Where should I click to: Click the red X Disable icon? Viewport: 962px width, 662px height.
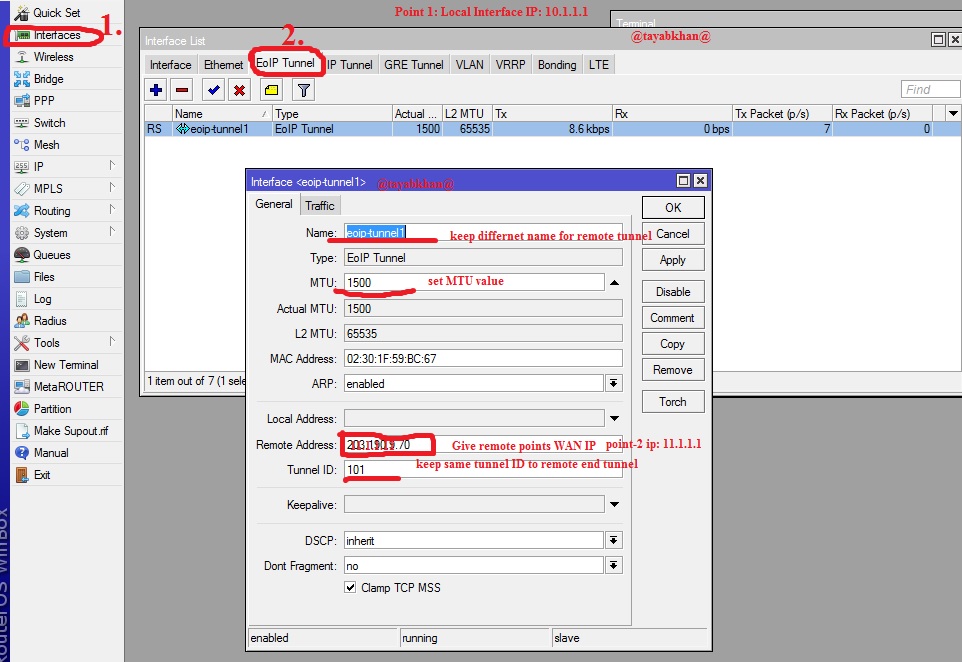pyautogui.click(x=239, y=90)
